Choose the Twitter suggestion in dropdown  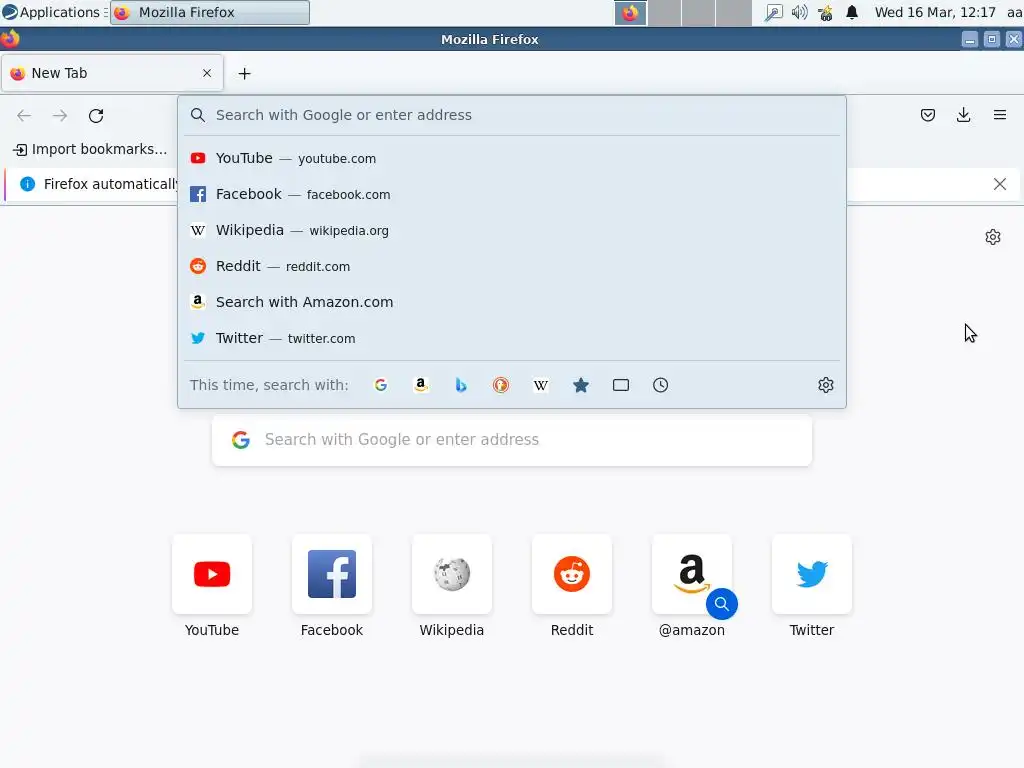click(512, 338)
